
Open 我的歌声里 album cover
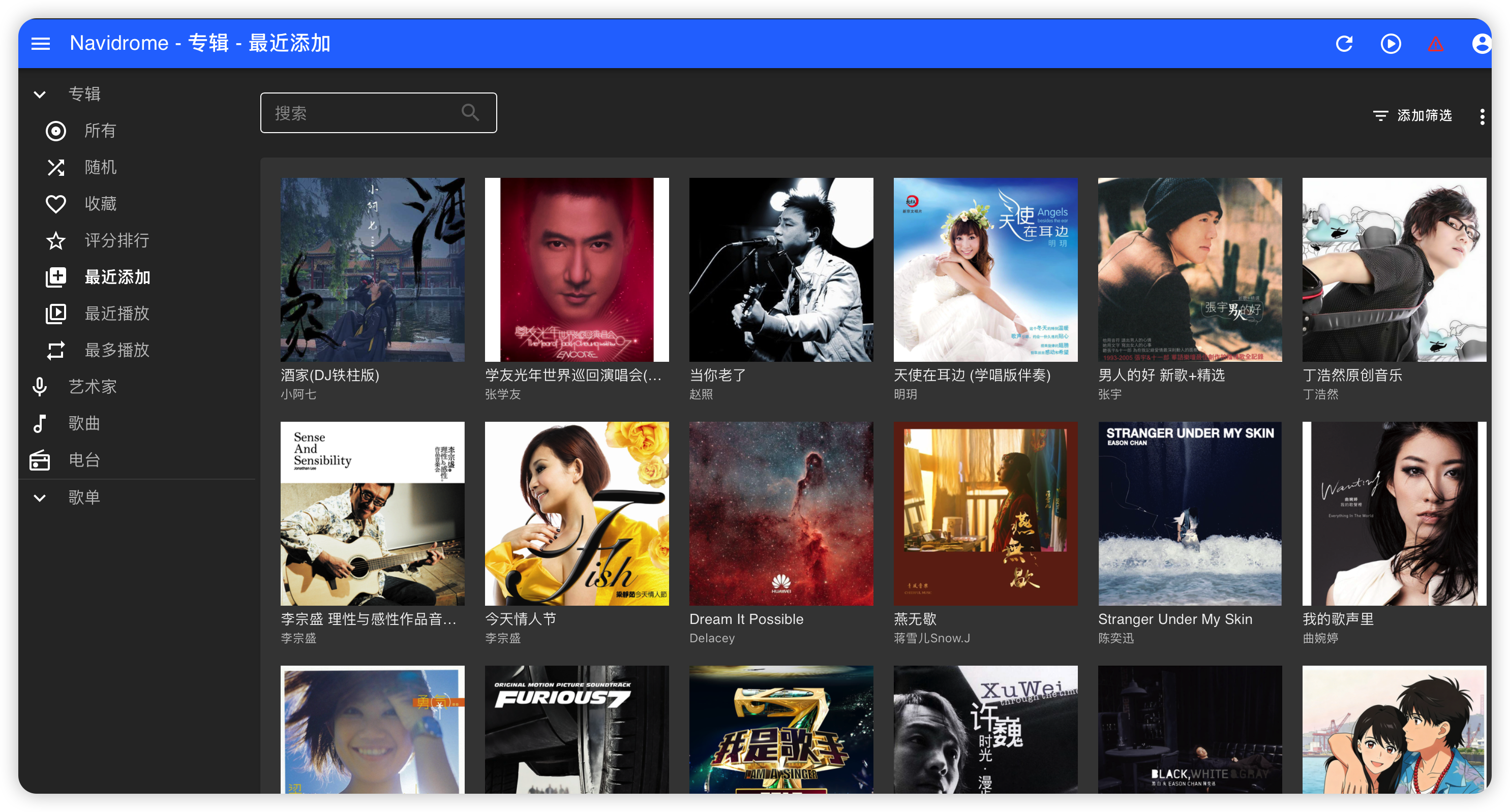(x=1394, y=513)
